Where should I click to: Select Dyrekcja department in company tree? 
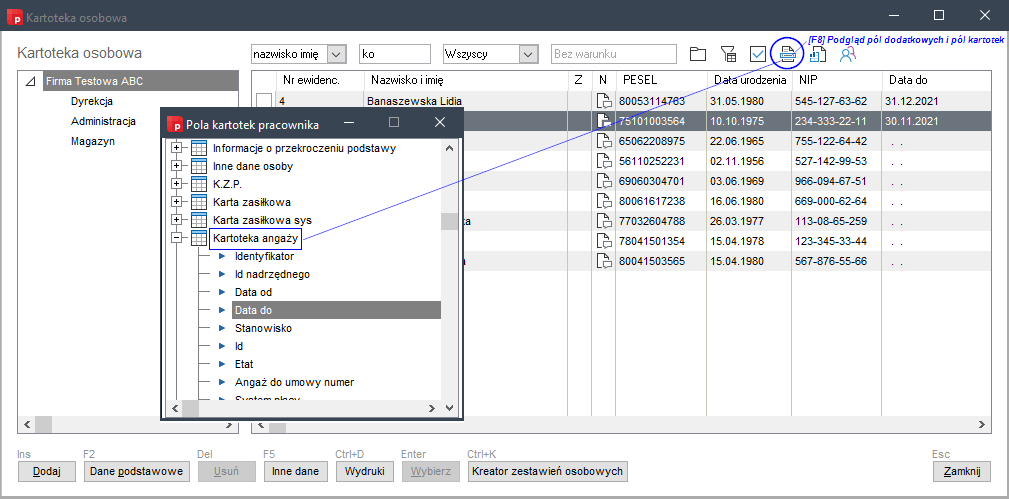coord(92,101)
